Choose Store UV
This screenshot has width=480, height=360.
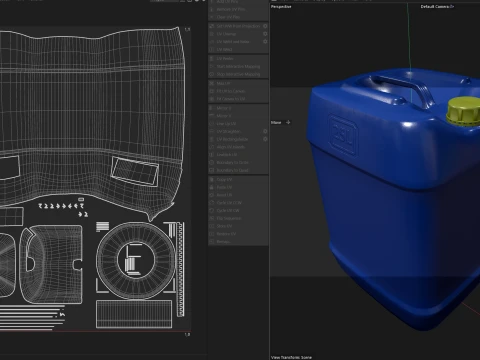(238, 226)
